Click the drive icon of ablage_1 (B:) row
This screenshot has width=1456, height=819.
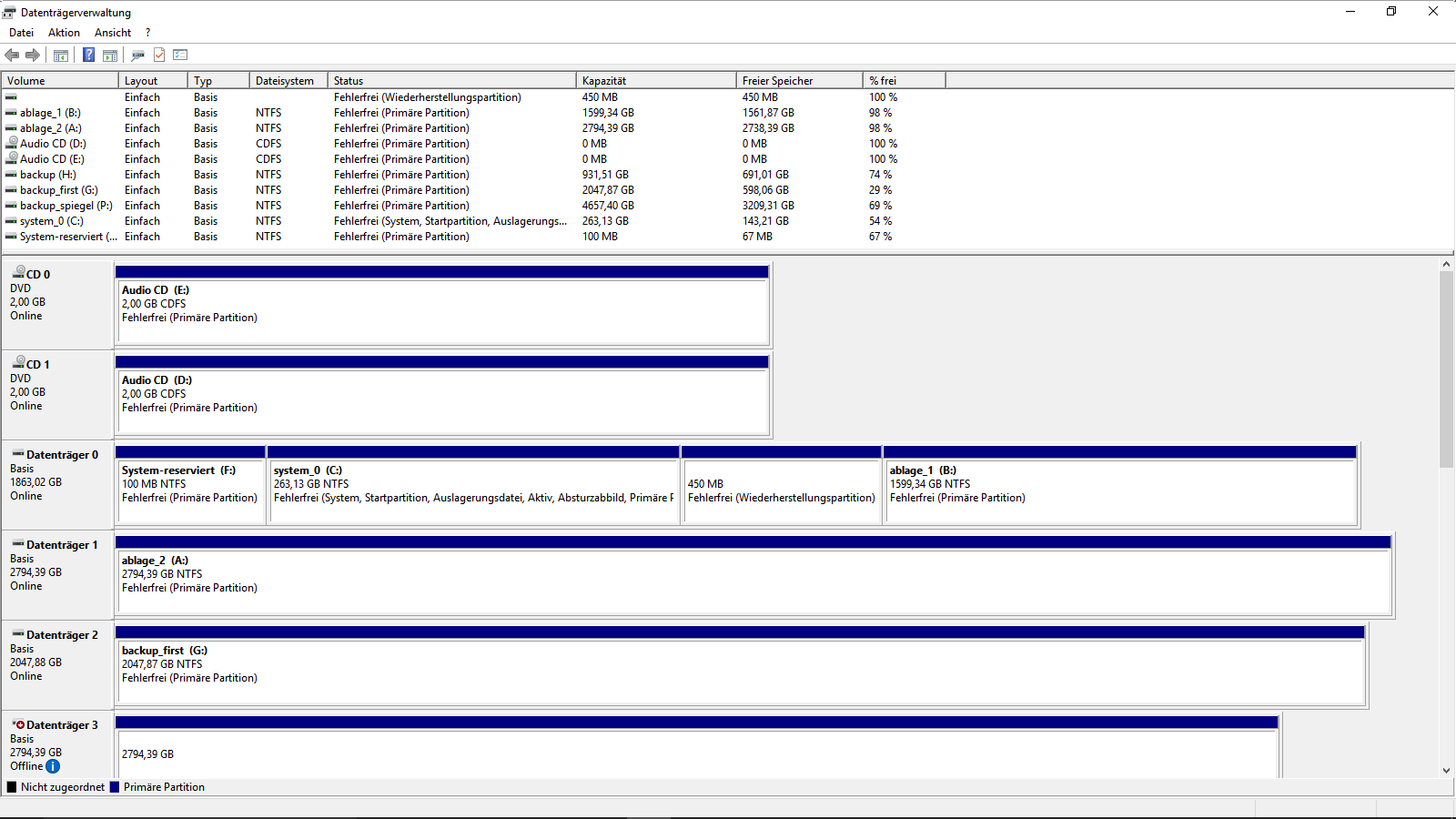(x=12, y=113)
